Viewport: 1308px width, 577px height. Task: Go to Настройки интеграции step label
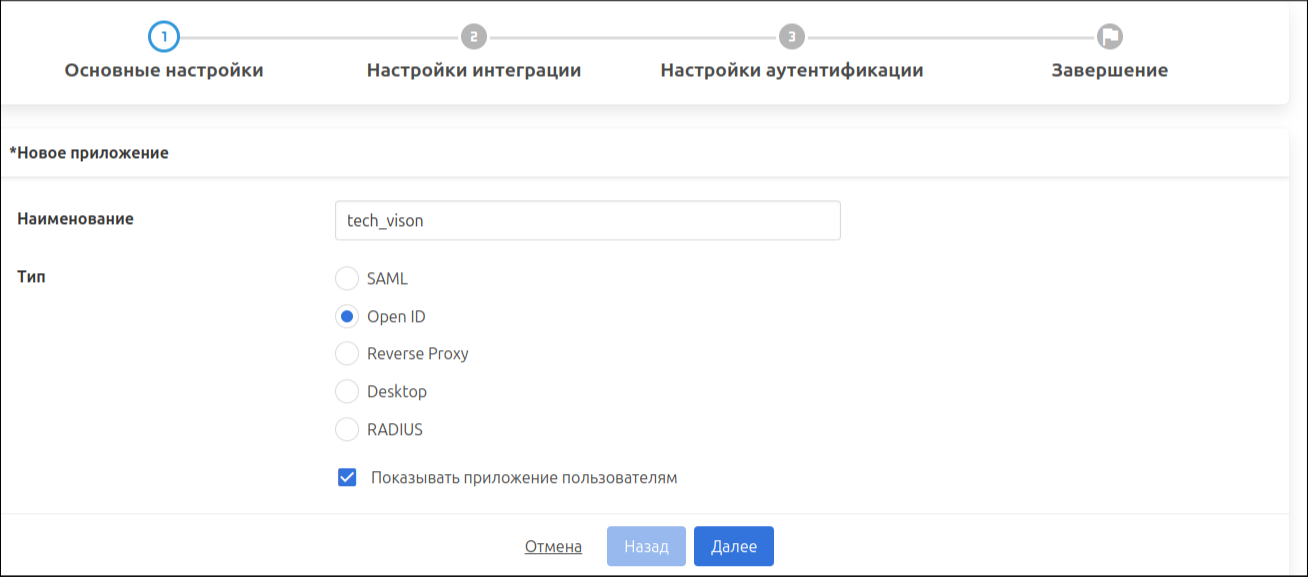click(x=474, y=71)
